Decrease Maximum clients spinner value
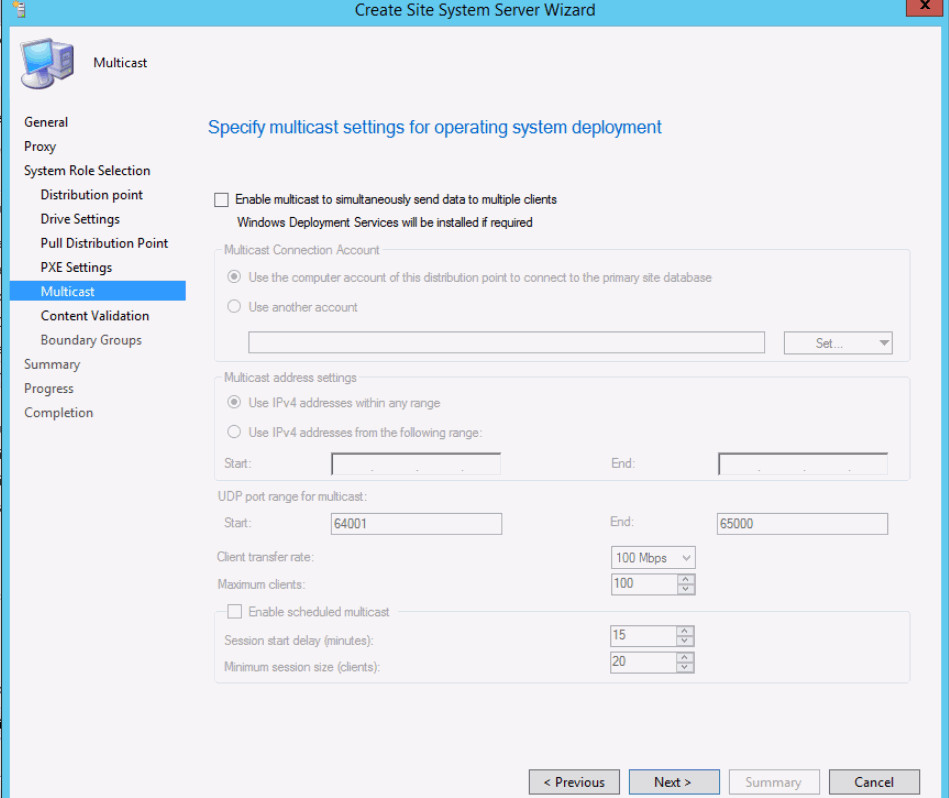The width and height of the screenshot is (949, 798). 686,589
